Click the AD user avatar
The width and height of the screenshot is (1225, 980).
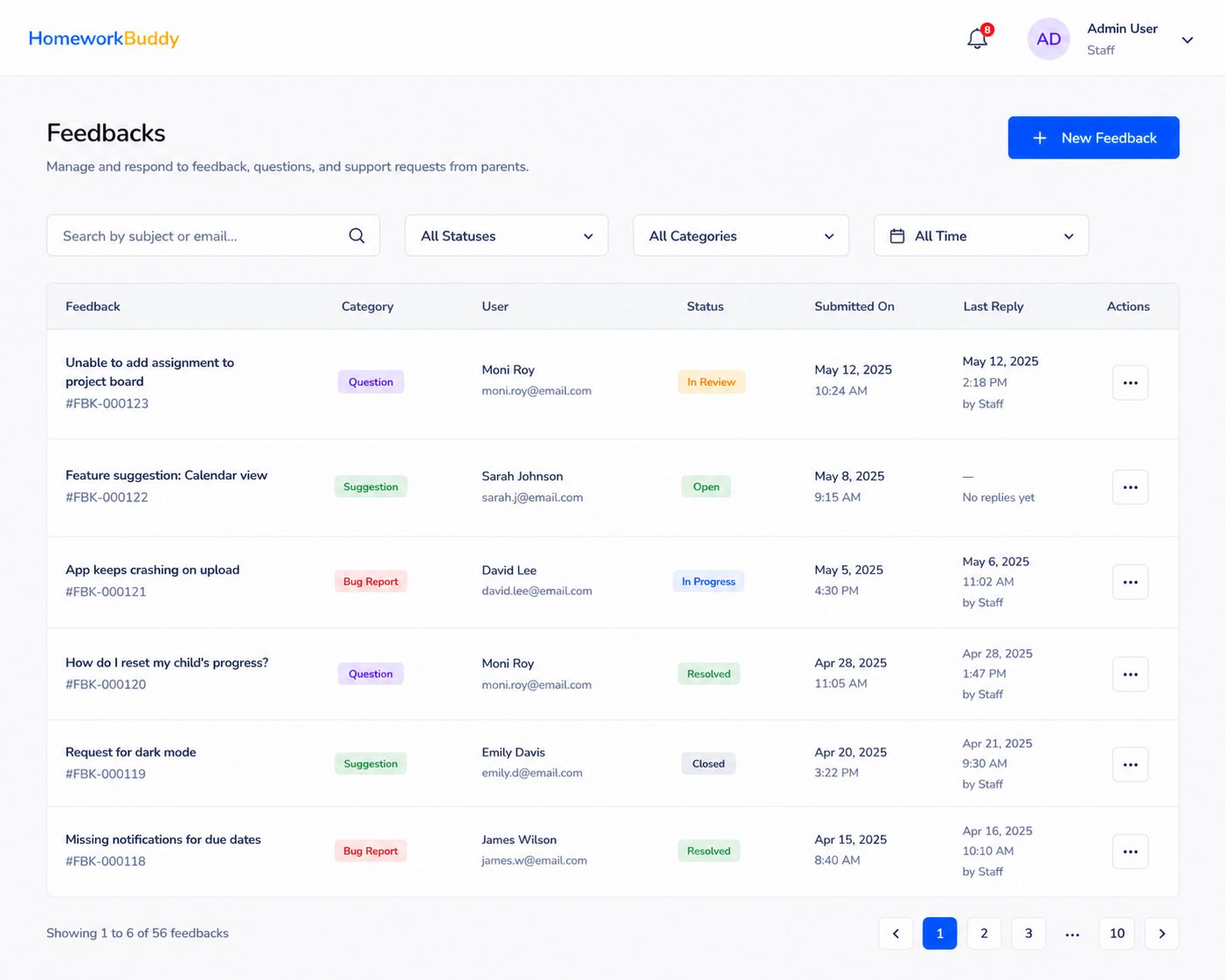click(x=1049, y=39)
